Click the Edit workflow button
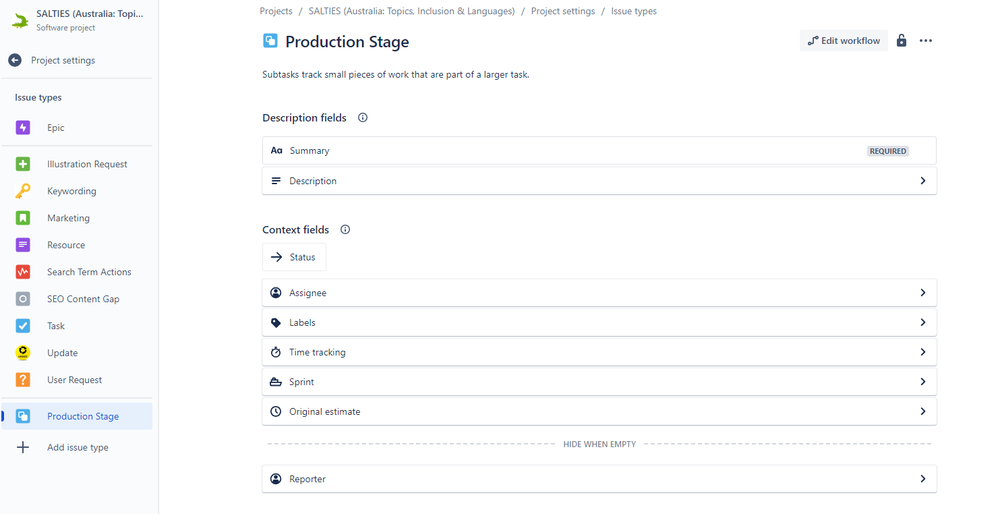 (x=844, y=41)
